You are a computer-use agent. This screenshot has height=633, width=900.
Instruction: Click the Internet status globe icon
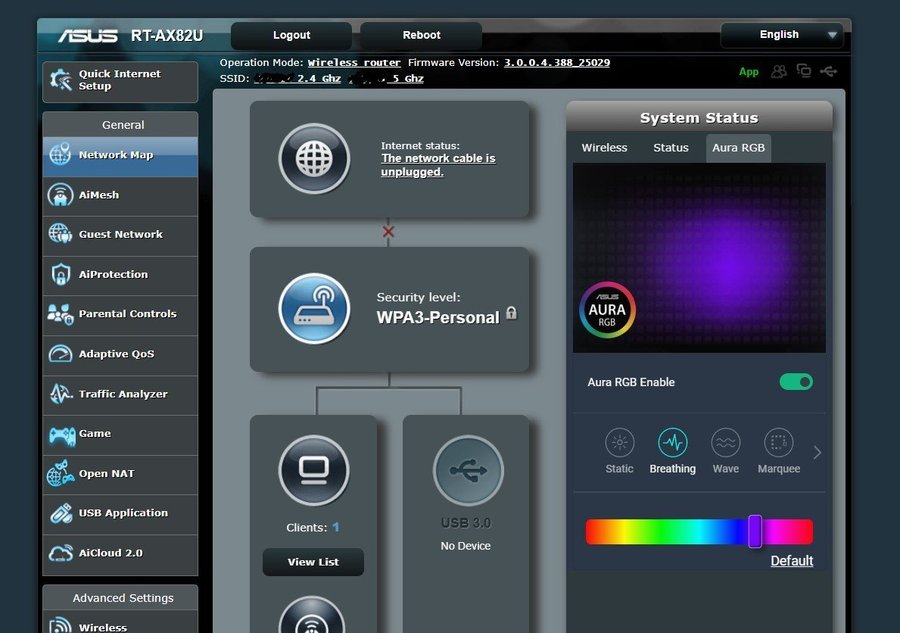314,158
